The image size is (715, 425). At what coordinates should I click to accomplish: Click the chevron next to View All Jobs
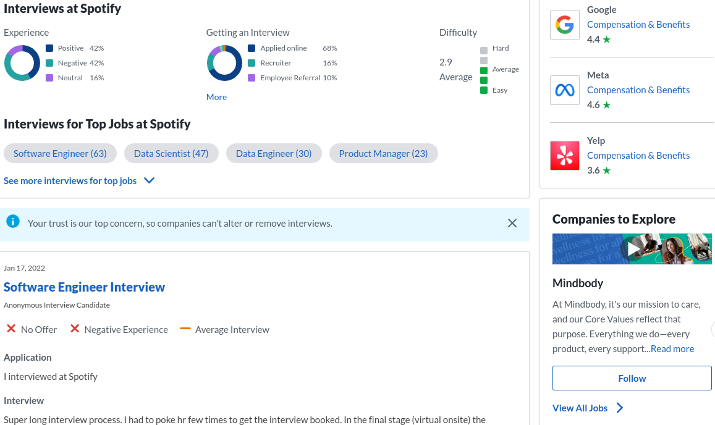pyautogui.click(x=620, y=408)
